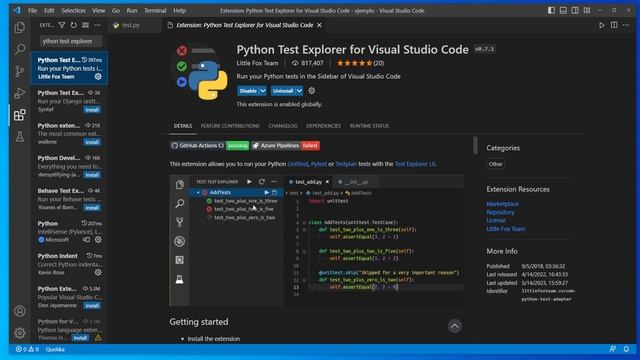Filter extensions using the funnel icon
Screen dimensions: 640x360
pyautogui.click(x=62, y=25)
